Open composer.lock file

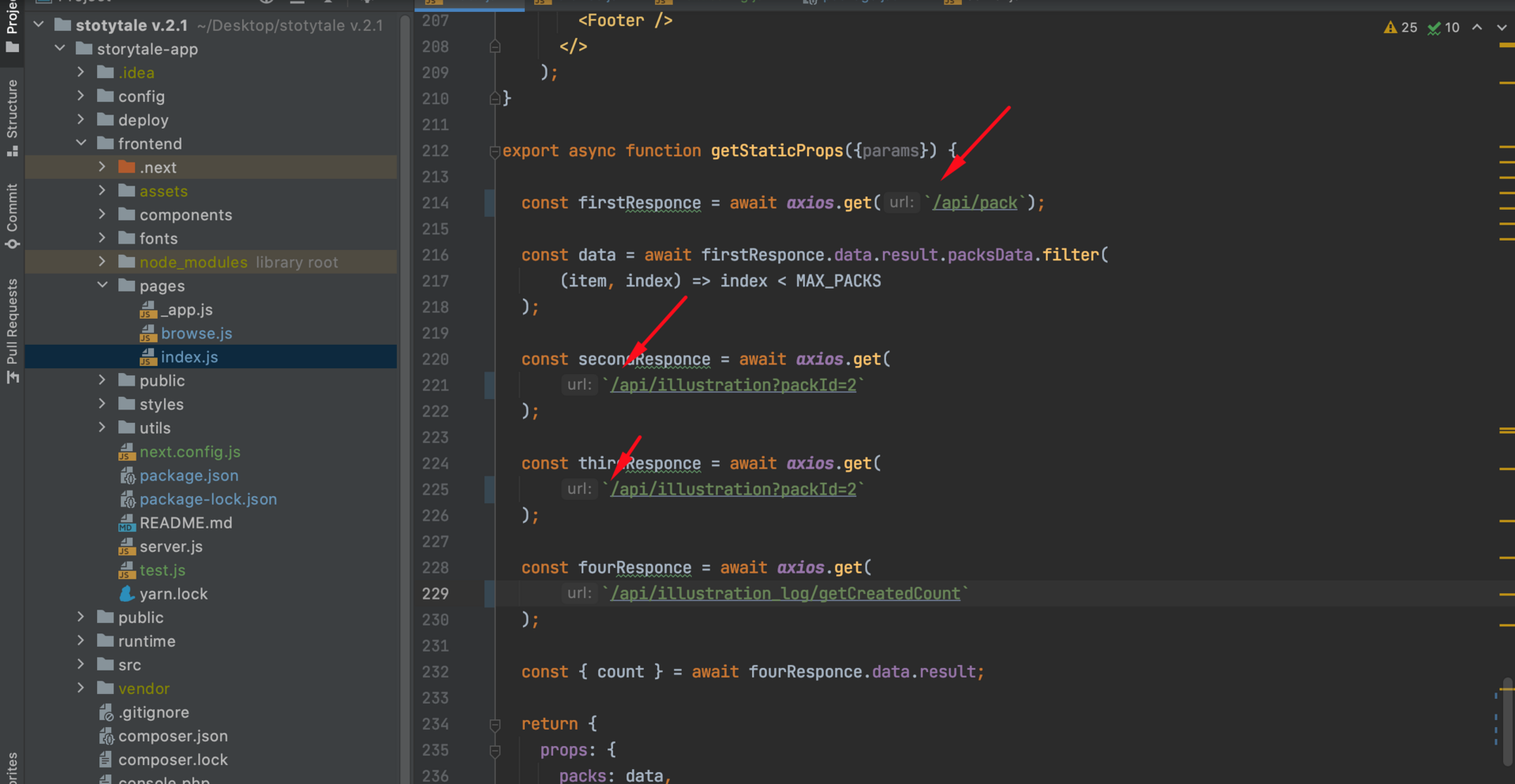173,760
